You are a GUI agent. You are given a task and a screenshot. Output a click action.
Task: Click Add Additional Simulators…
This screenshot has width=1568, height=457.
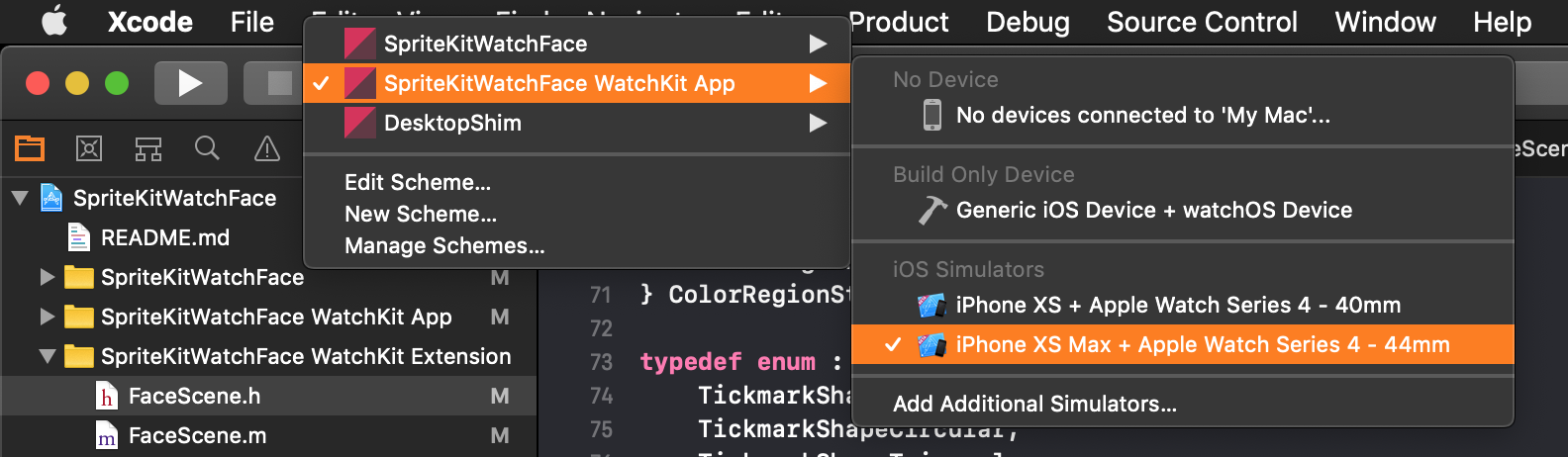tap(1035, 404)
